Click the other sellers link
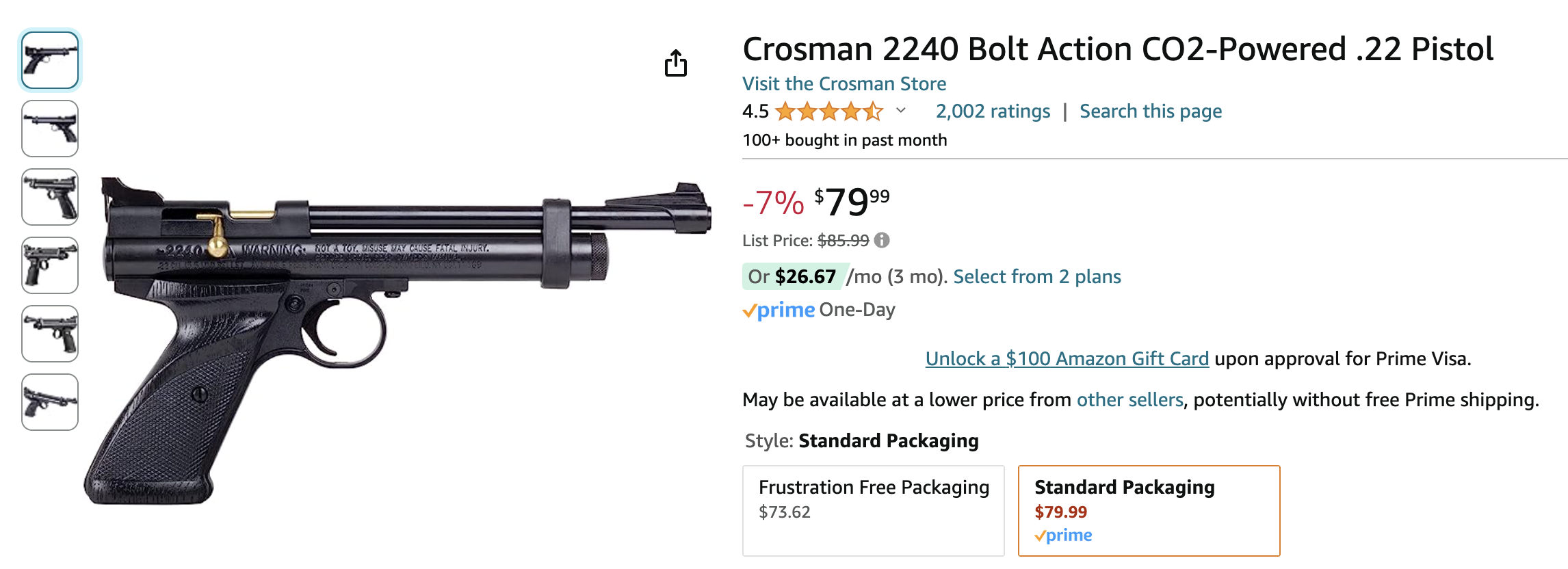Image resolution: width=1568 pixels, height=569 pixels. pos(1130,399)
